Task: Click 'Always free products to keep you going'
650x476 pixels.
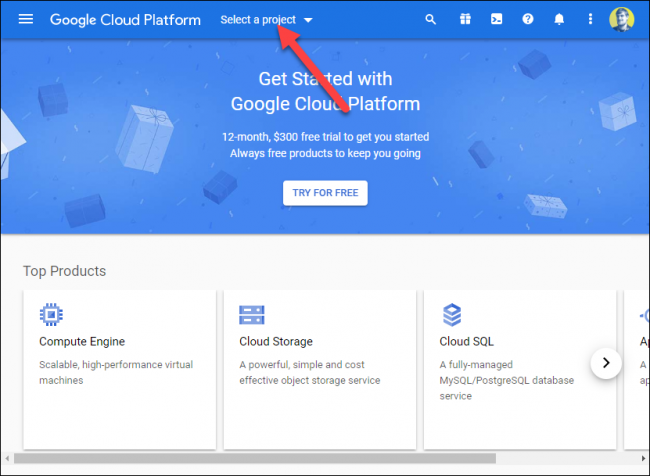Action: [325, 153]
